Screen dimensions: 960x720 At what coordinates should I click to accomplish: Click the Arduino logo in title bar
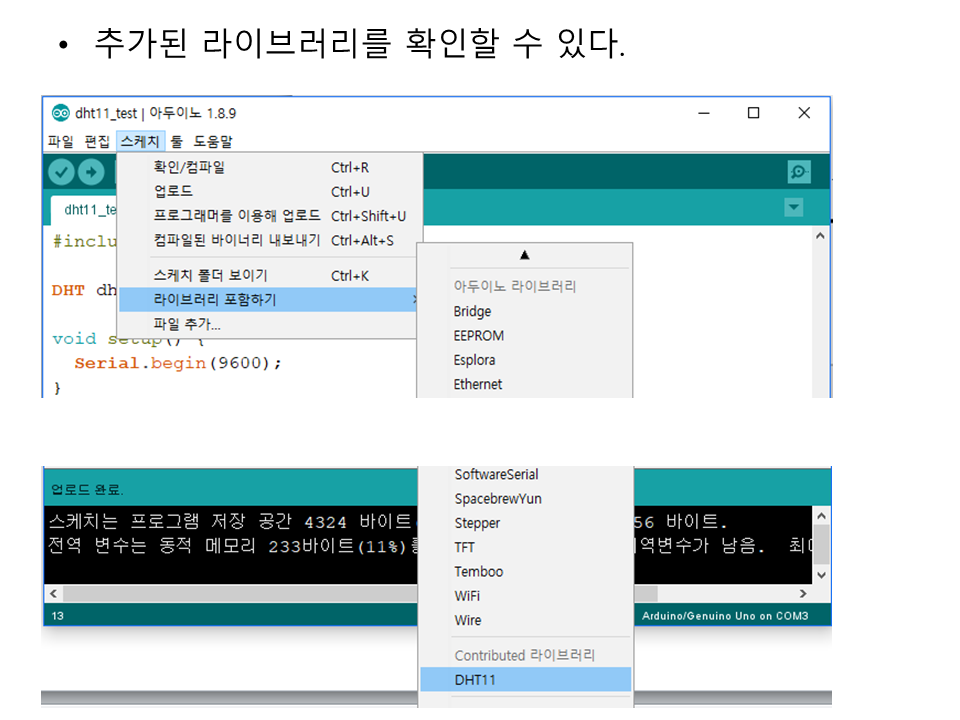(61, 113)
